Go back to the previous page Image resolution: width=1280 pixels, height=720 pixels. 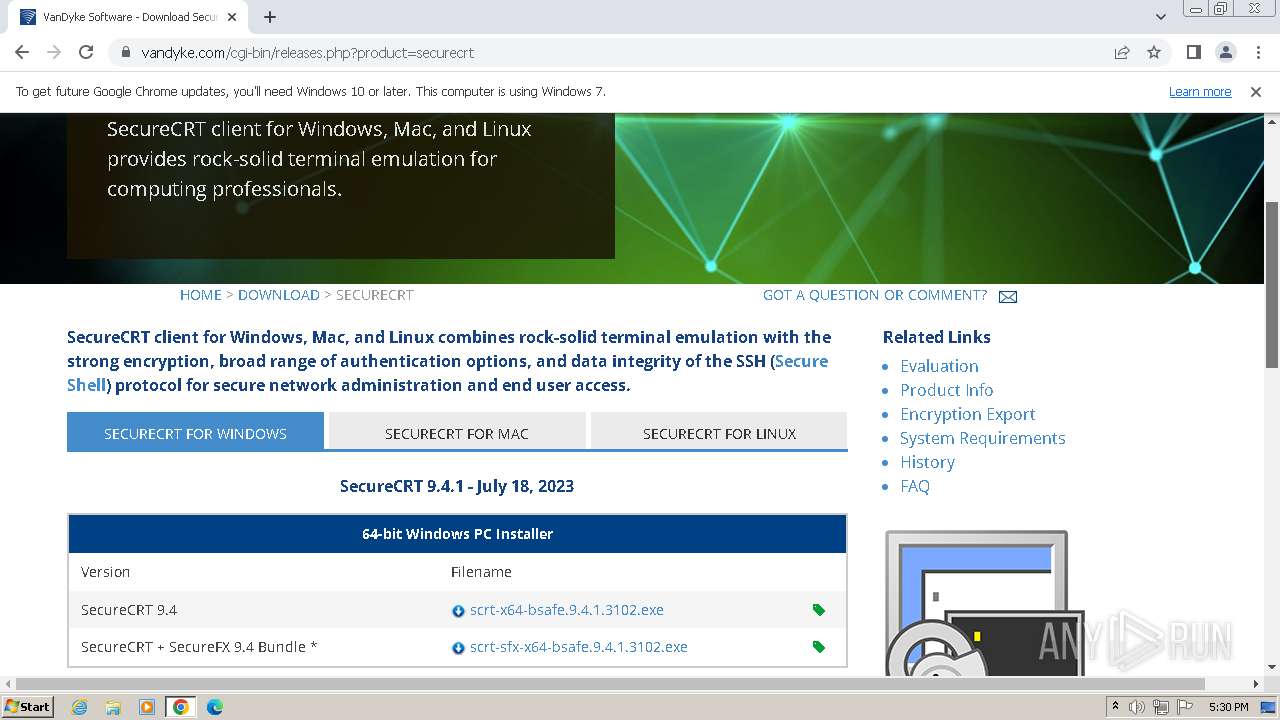coord(22,52)
